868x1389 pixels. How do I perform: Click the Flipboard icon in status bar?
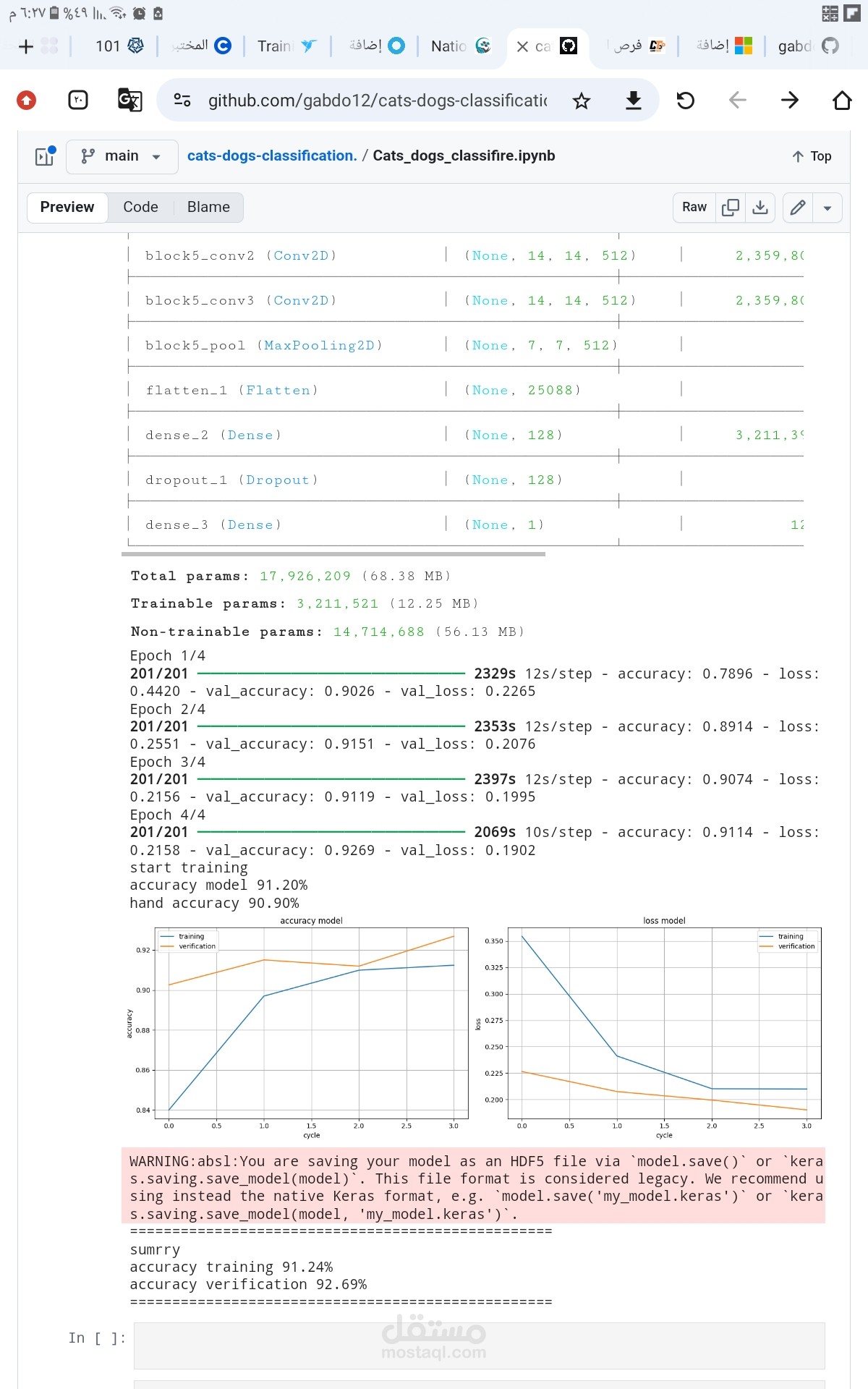tap(852, 13)
